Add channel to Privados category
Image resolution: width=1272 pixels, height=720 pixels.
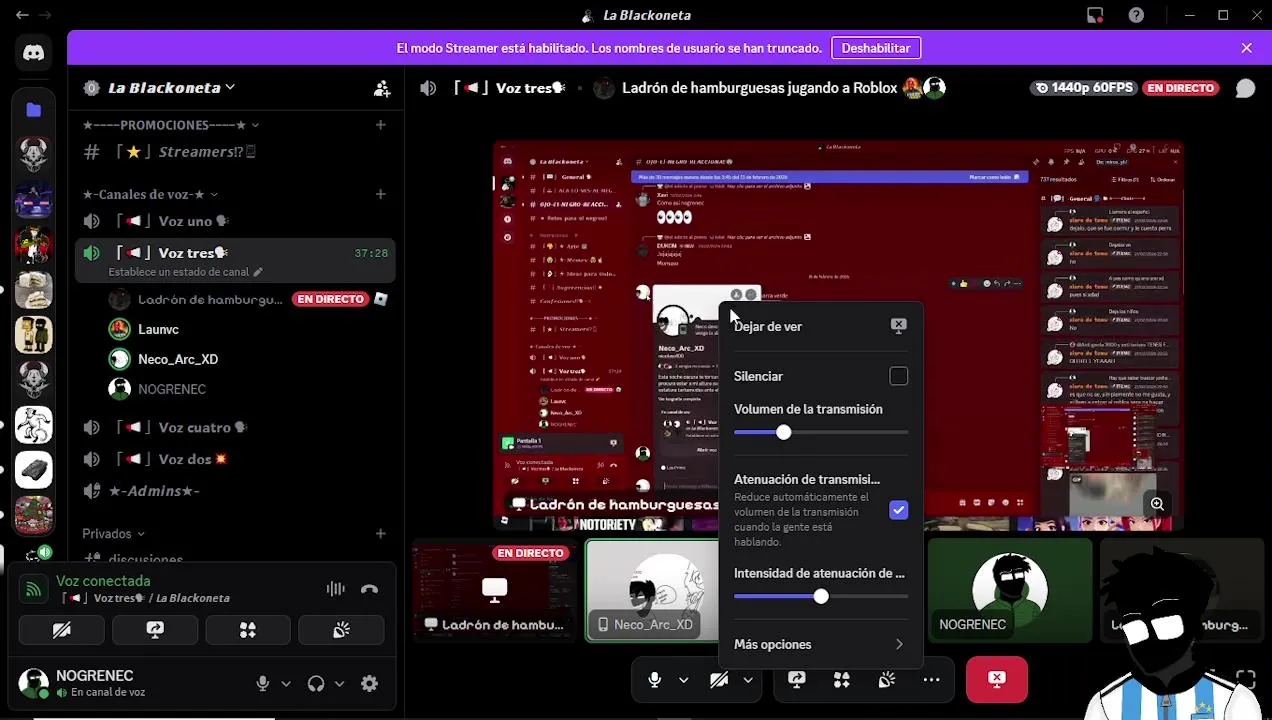coord(380,533)
